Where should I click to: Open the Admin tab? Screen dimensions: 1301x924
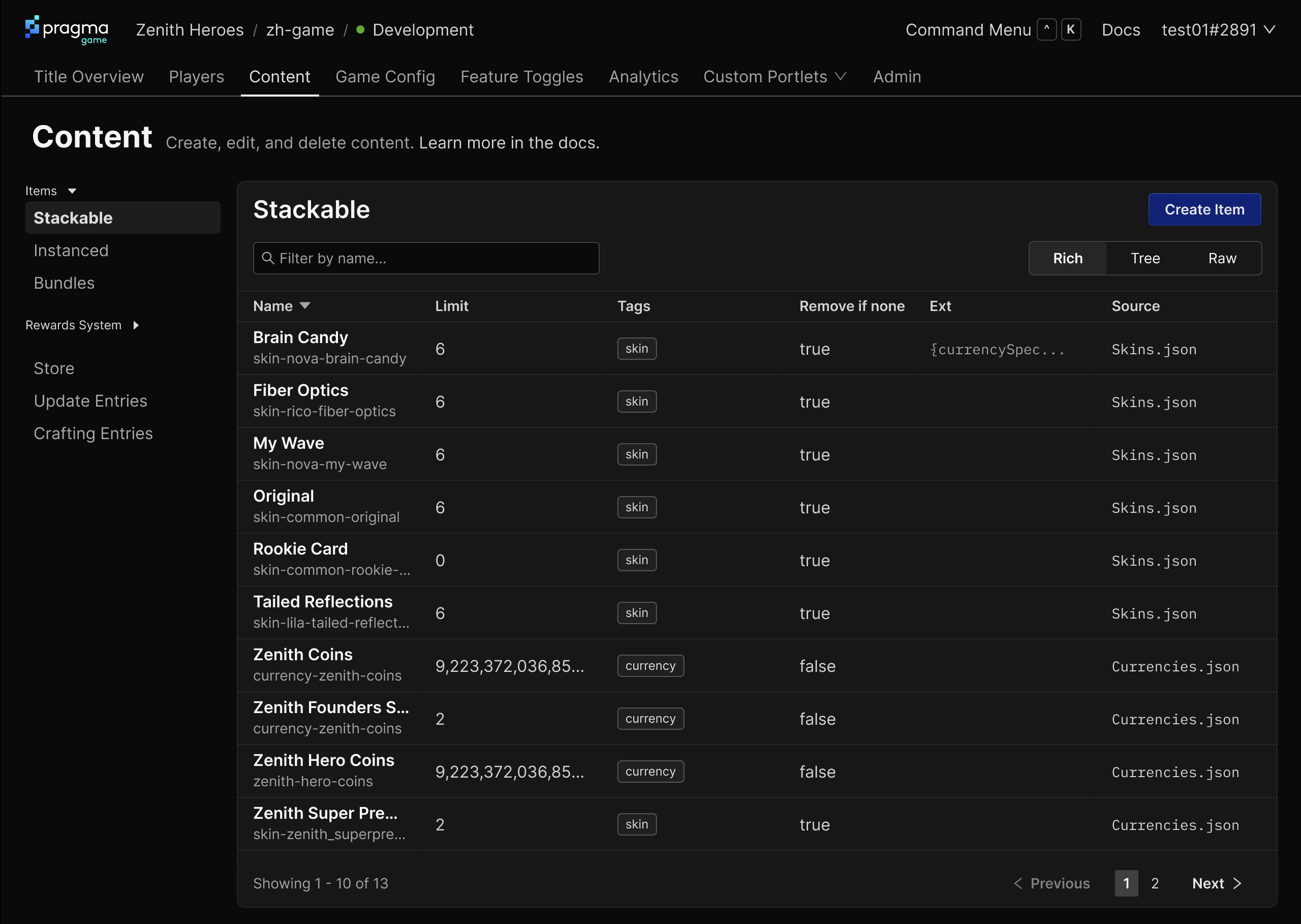pyautogui.click(x=896, y=77)
